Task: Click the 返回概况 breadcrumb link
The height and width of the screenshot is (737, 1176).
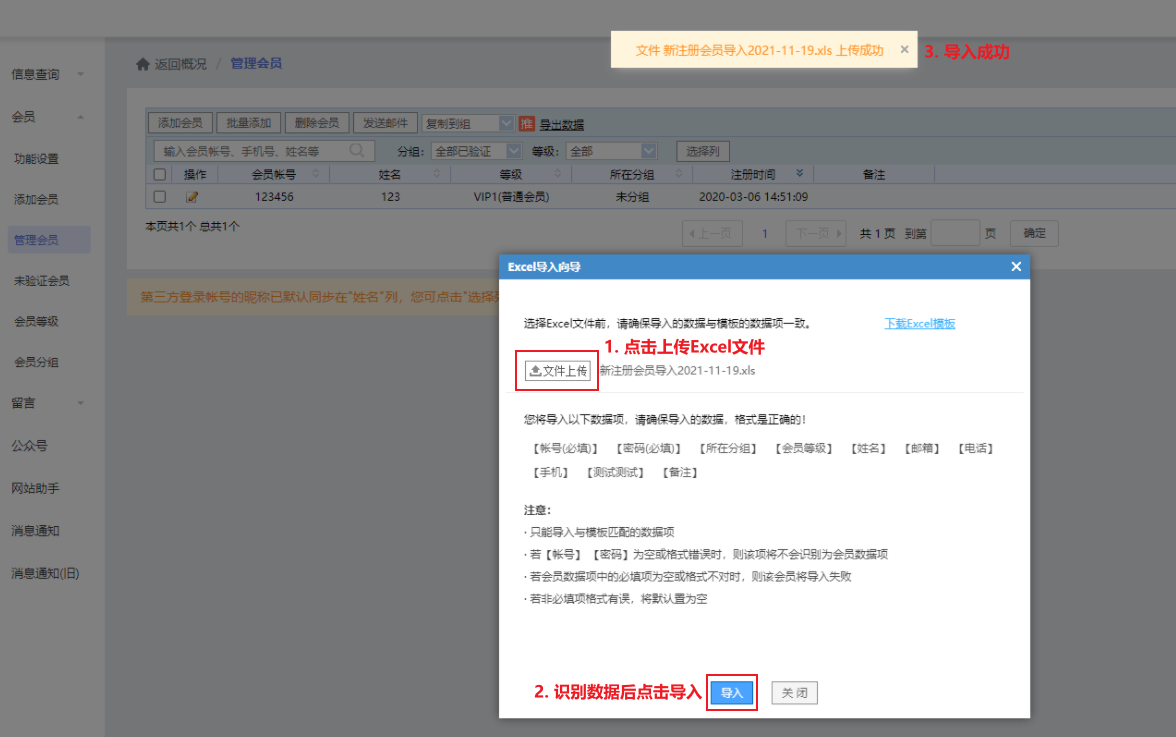Action: point(180,64)
